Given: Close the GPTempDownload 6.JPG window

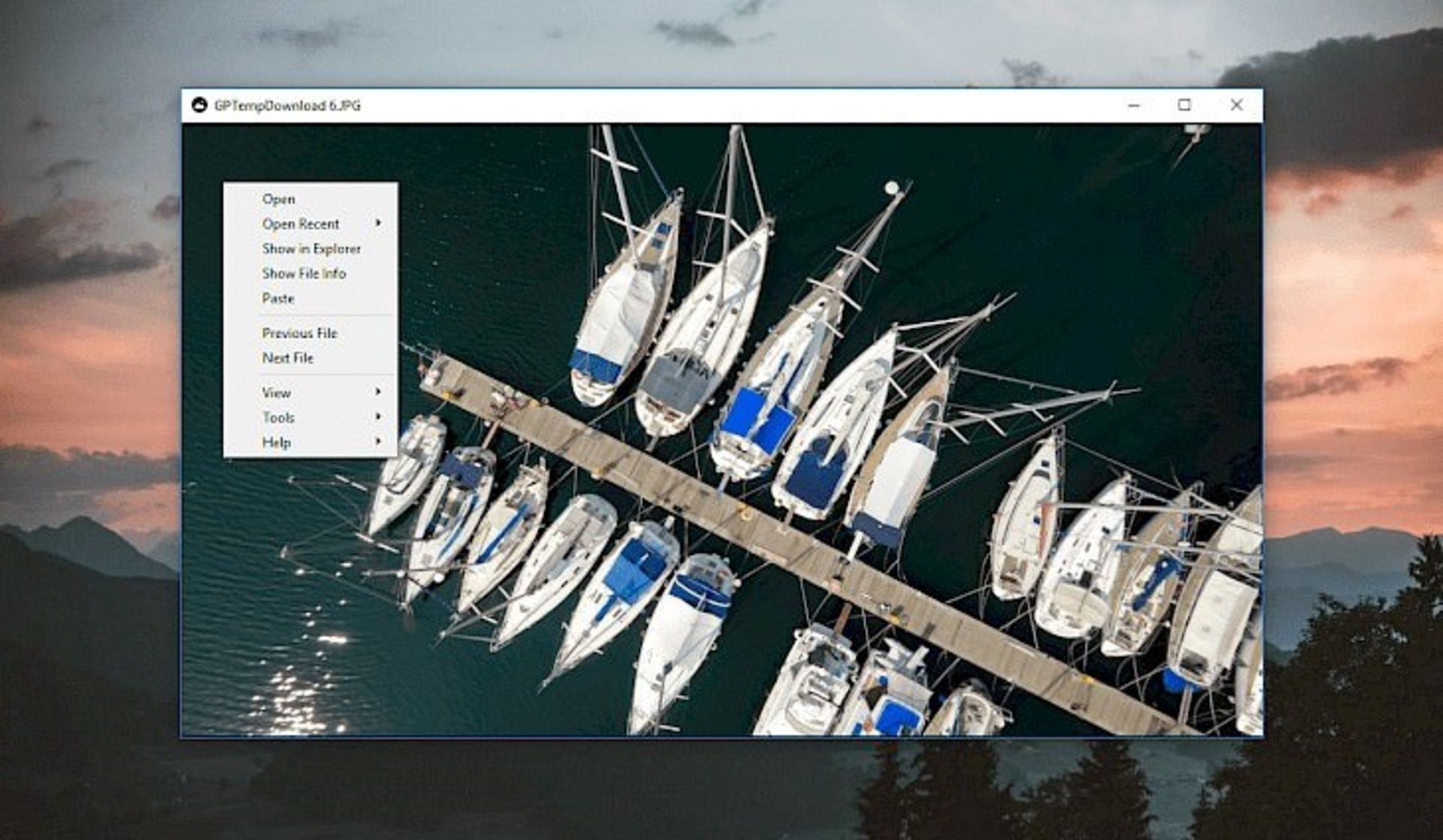Looking at the screenshot, I should point(1236,105).
